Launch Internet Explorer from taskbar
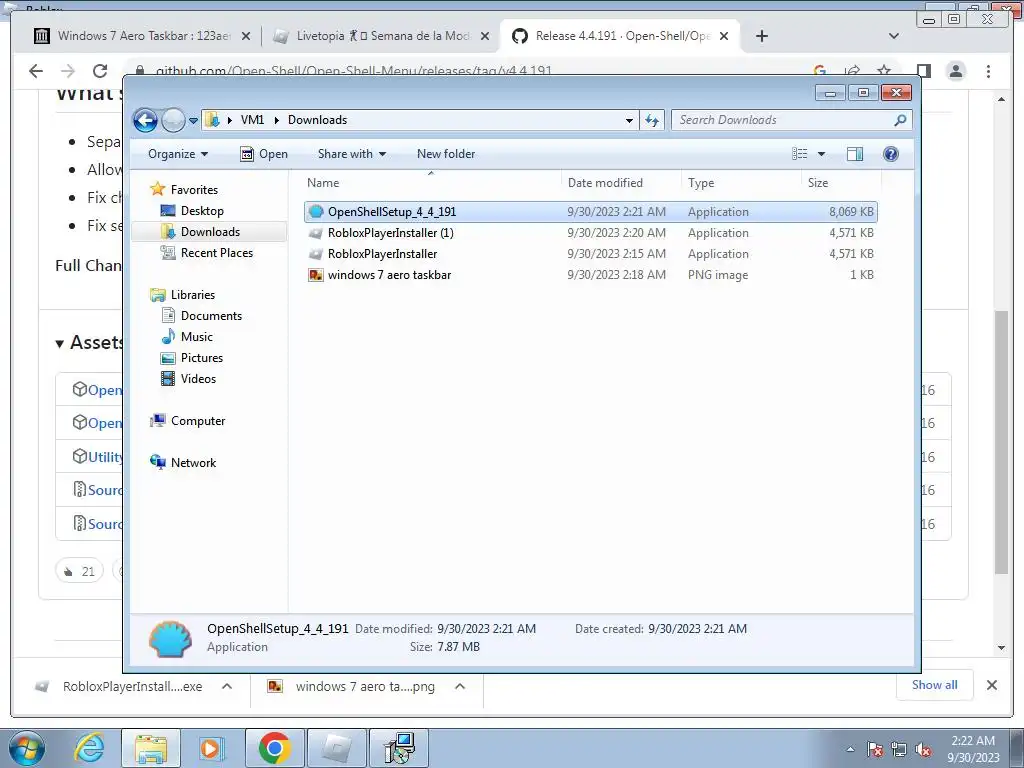Screen dimensions: 1024x768 point(89,748)
